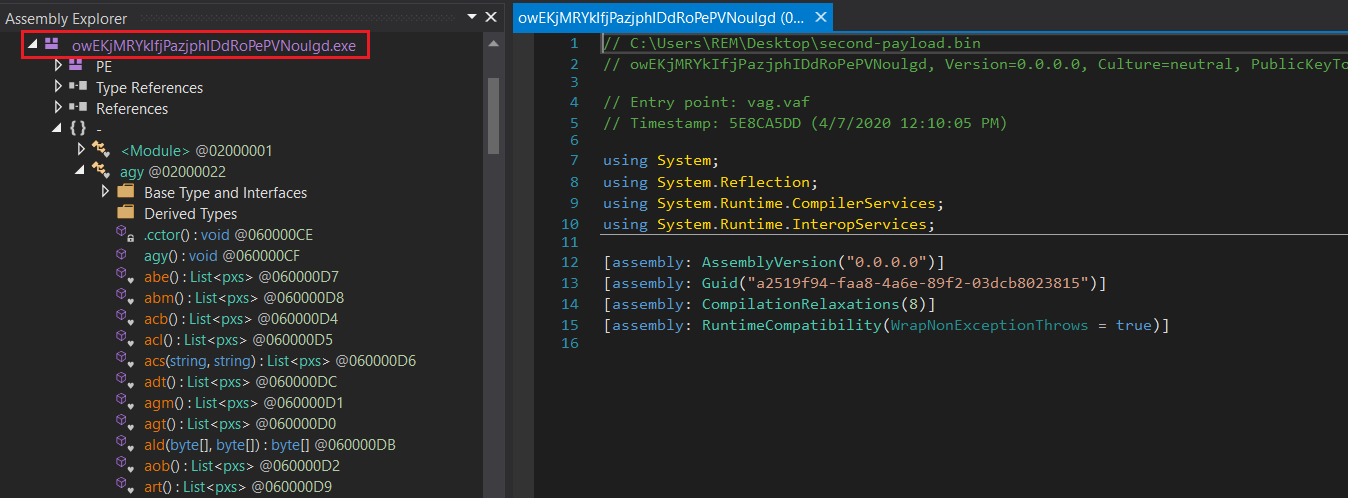Open agm() : List<pxs> @060000D1

(244, 402)
